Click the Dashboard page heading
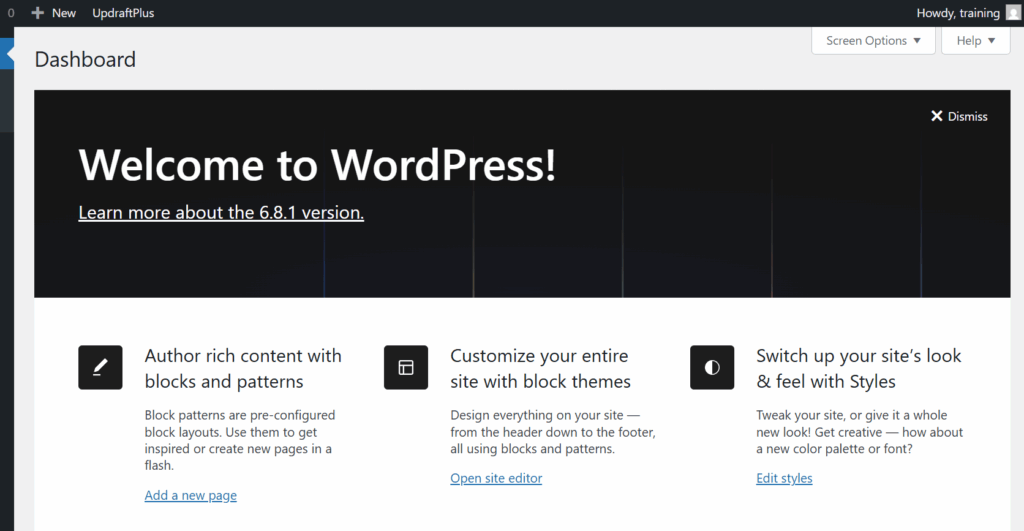This screenshot has height=531, width=1024. coord(86,59)
